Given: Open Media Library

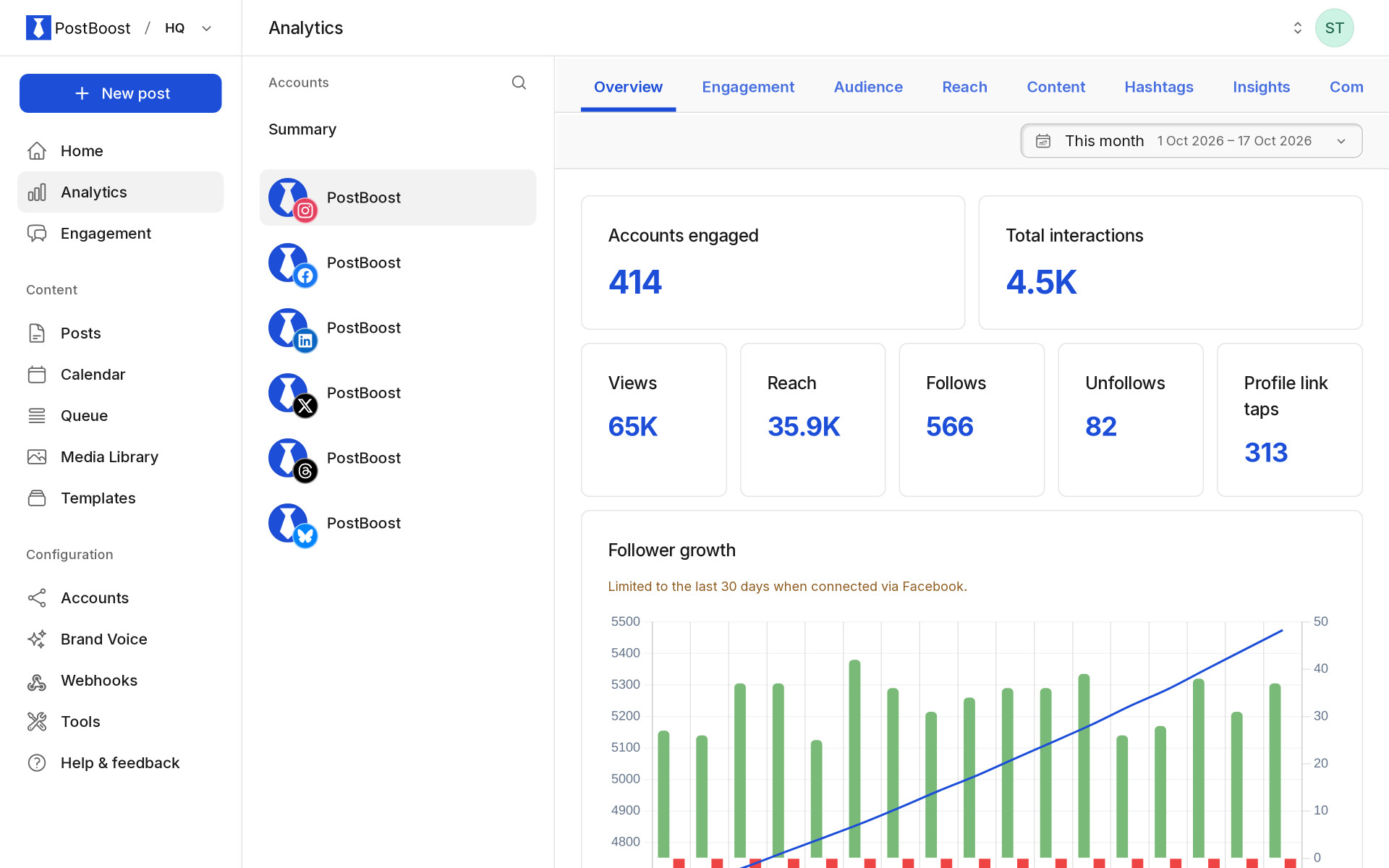Looking at the screenshot, I should (x=121, y=456).
